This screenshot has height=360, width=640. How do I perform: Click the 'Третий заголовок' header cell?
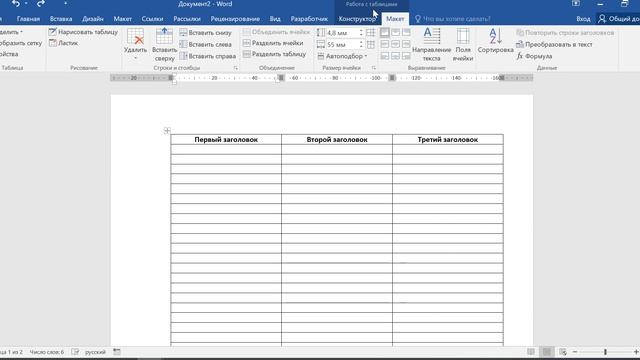click(x=448, y=139)
